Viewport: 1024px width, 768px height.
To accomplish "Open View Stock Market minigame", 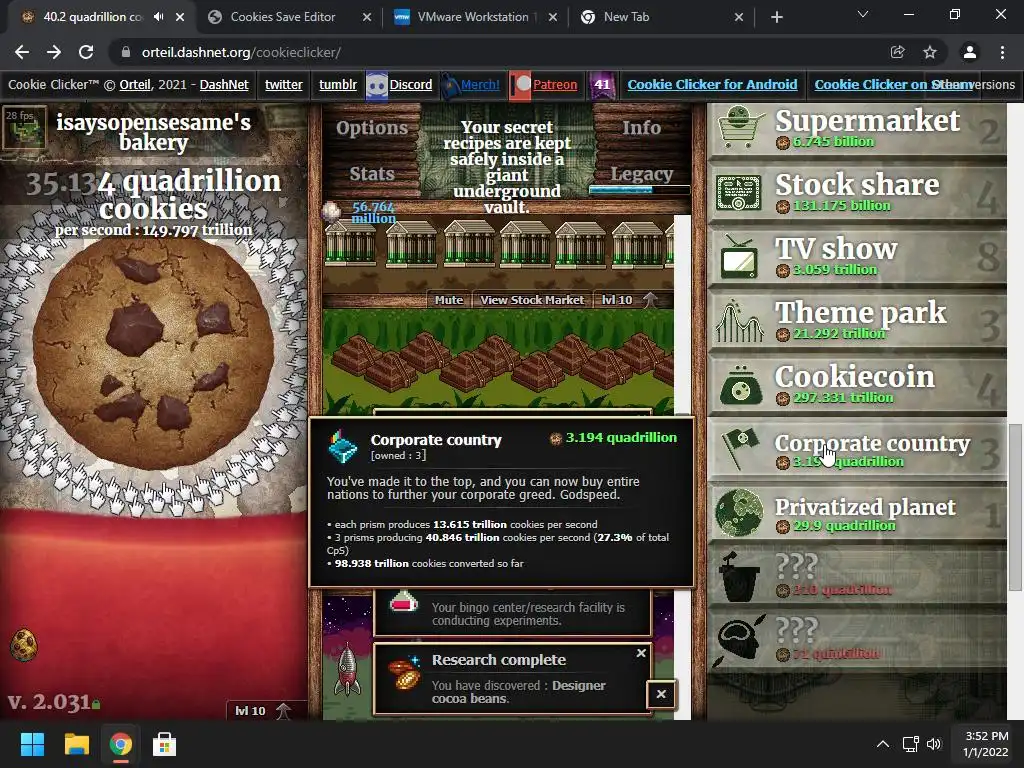I will tap(532, 300).
